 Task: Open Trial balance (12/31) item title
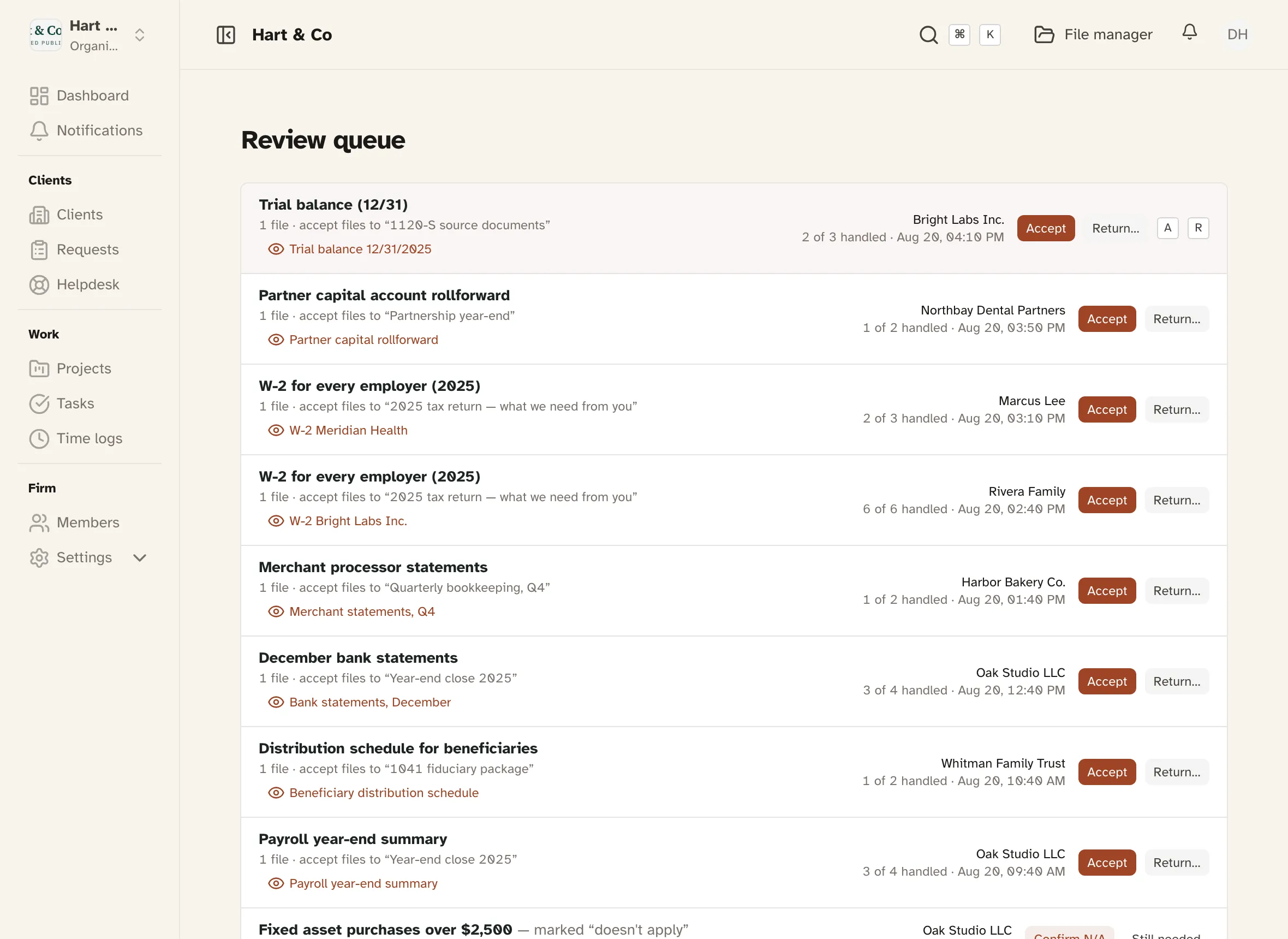(333, 205)
